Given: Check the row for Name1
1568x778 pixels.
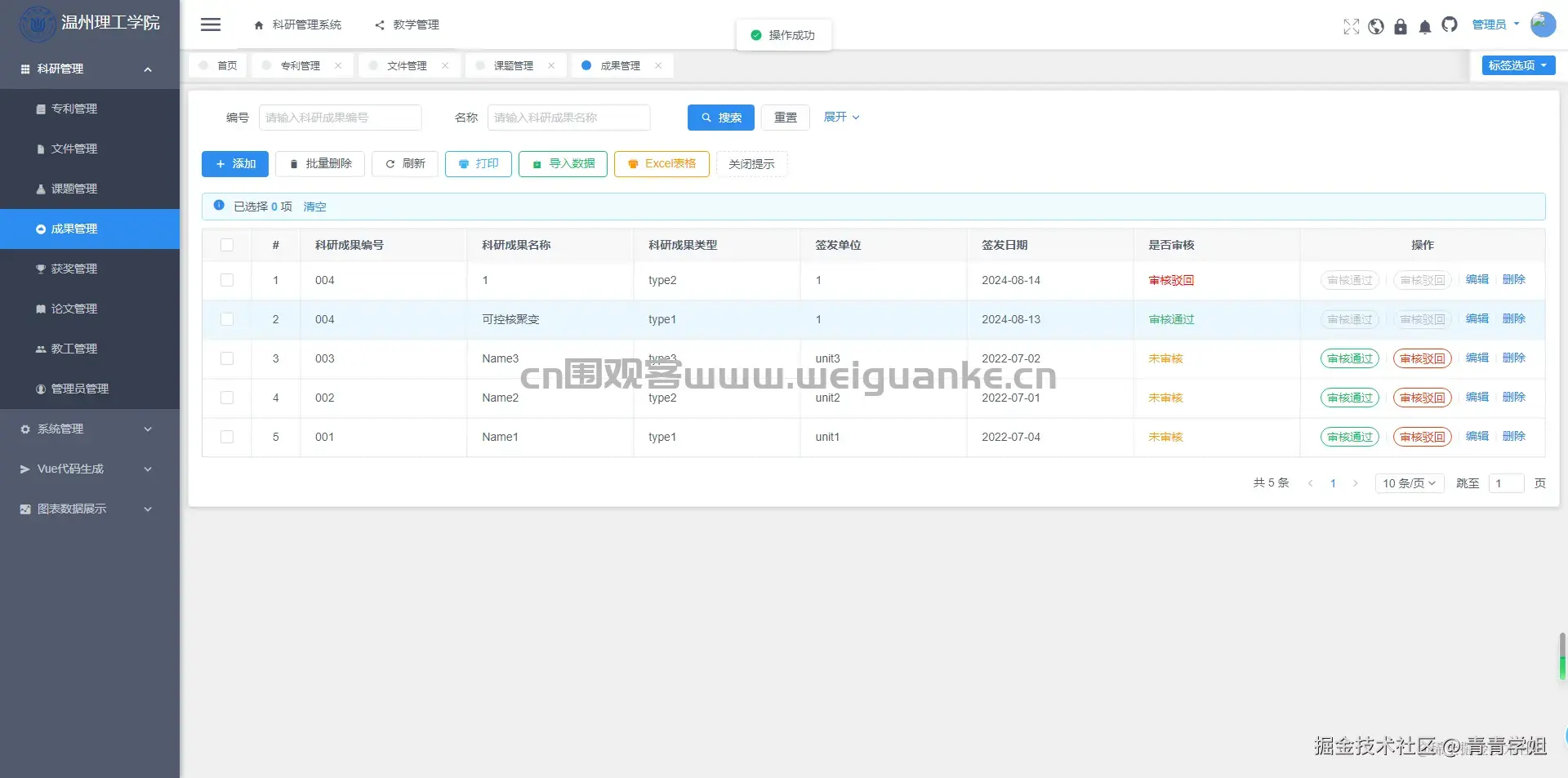Looking at the screenshot, I should click(227, 437).
